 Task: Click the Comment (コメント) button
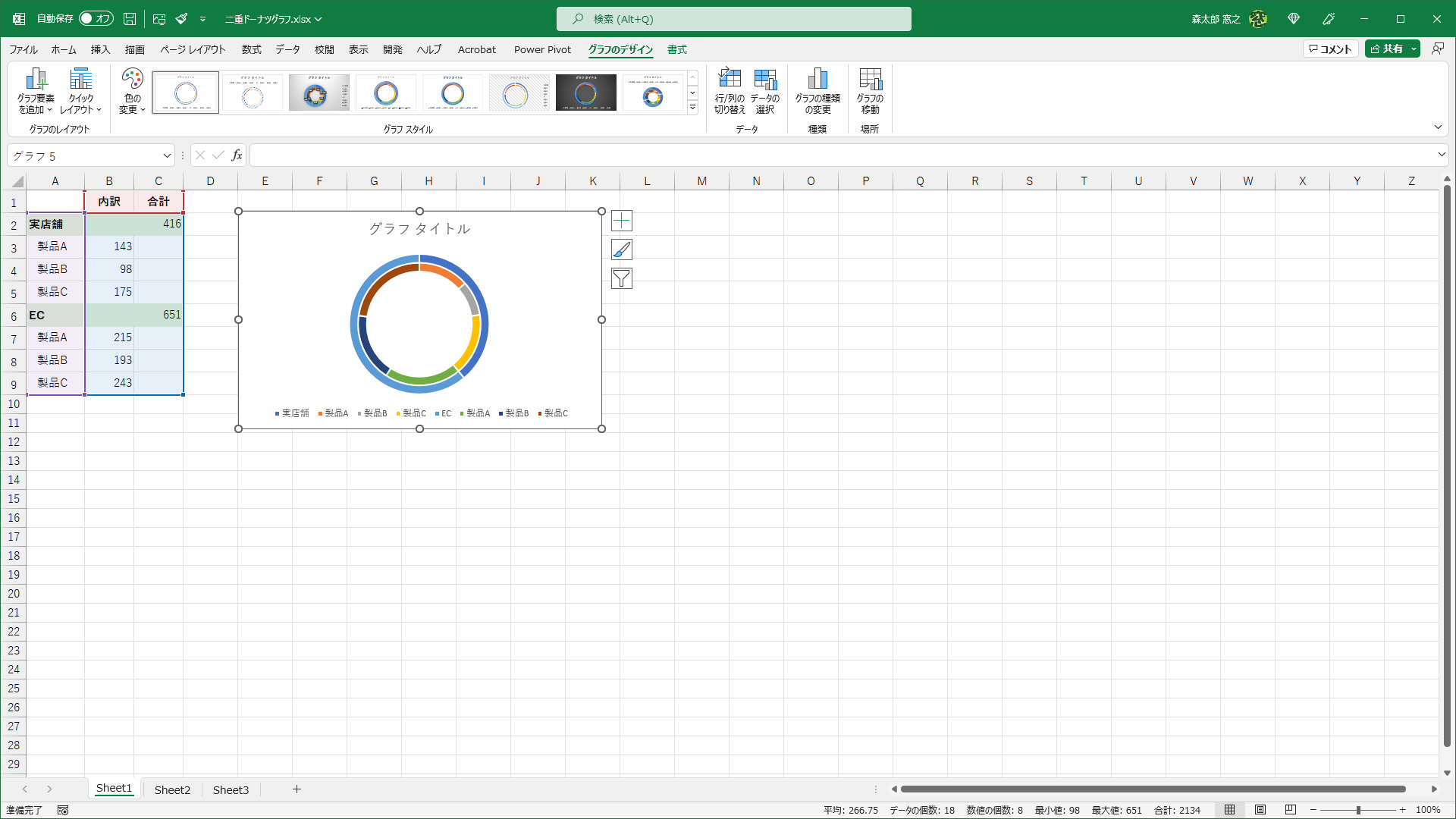[1330, 49]
